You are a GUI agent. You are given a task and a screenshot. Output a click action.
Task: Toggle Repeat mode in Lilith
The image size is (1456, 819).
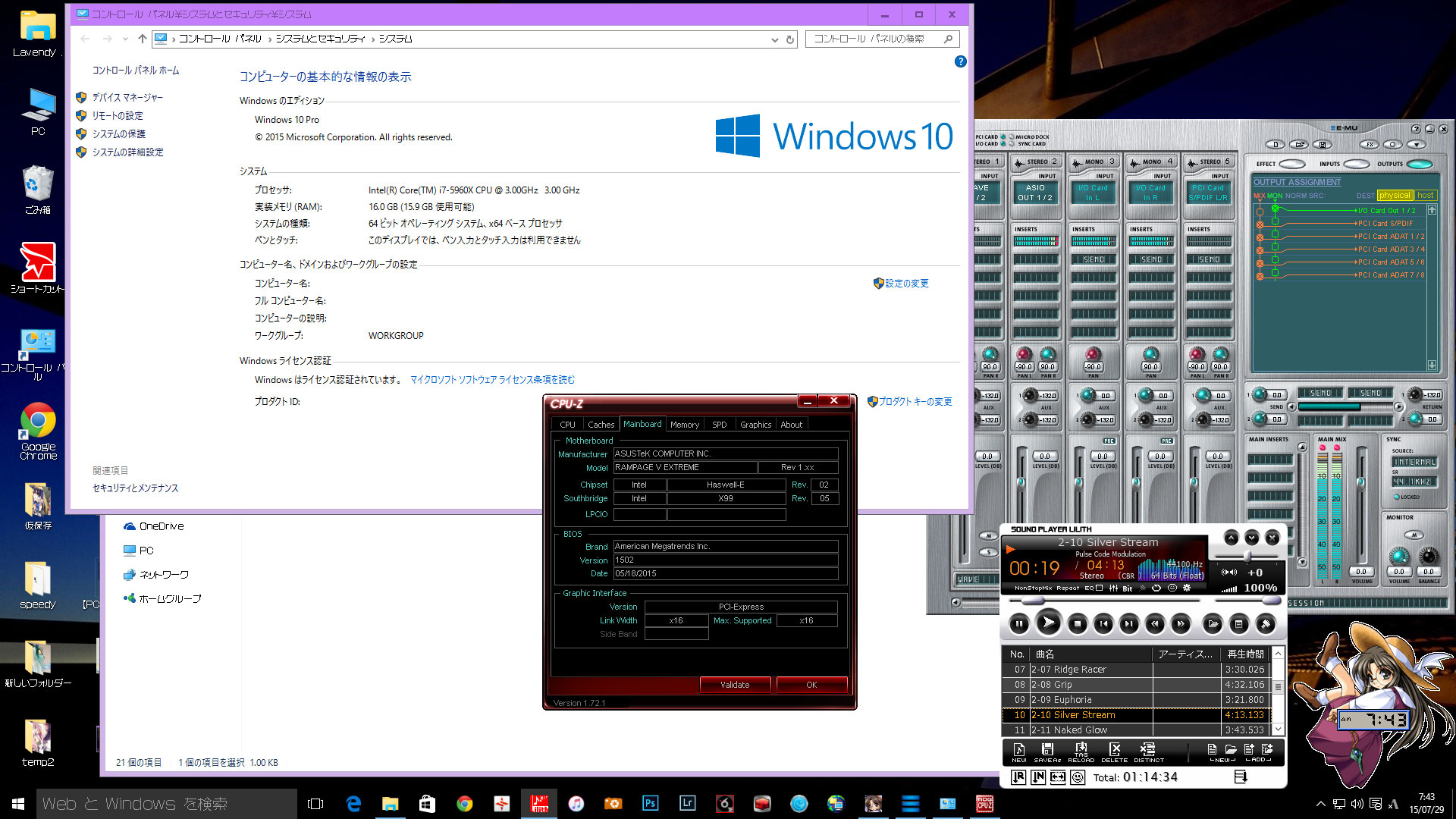tap(1068, 588)
